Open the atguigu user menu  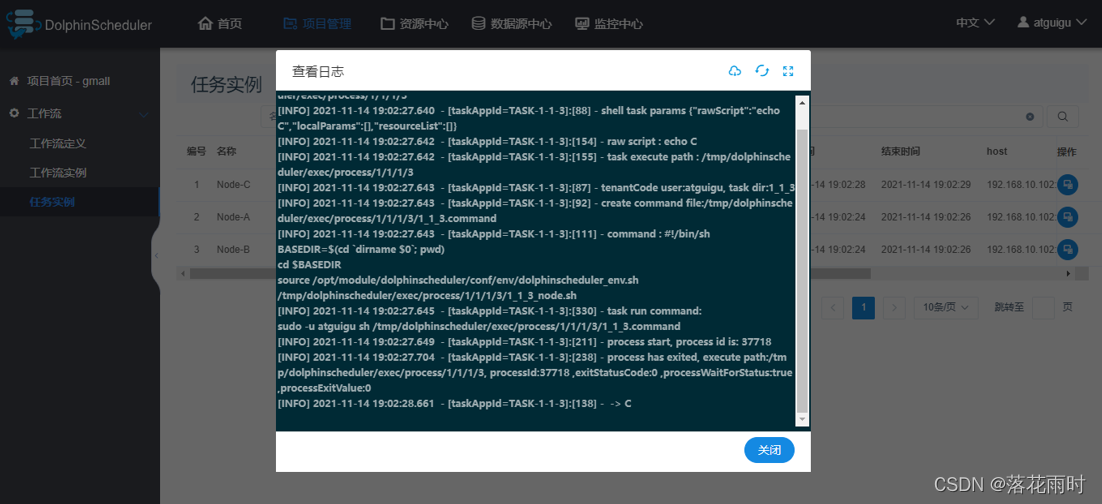coord(1051,22)
